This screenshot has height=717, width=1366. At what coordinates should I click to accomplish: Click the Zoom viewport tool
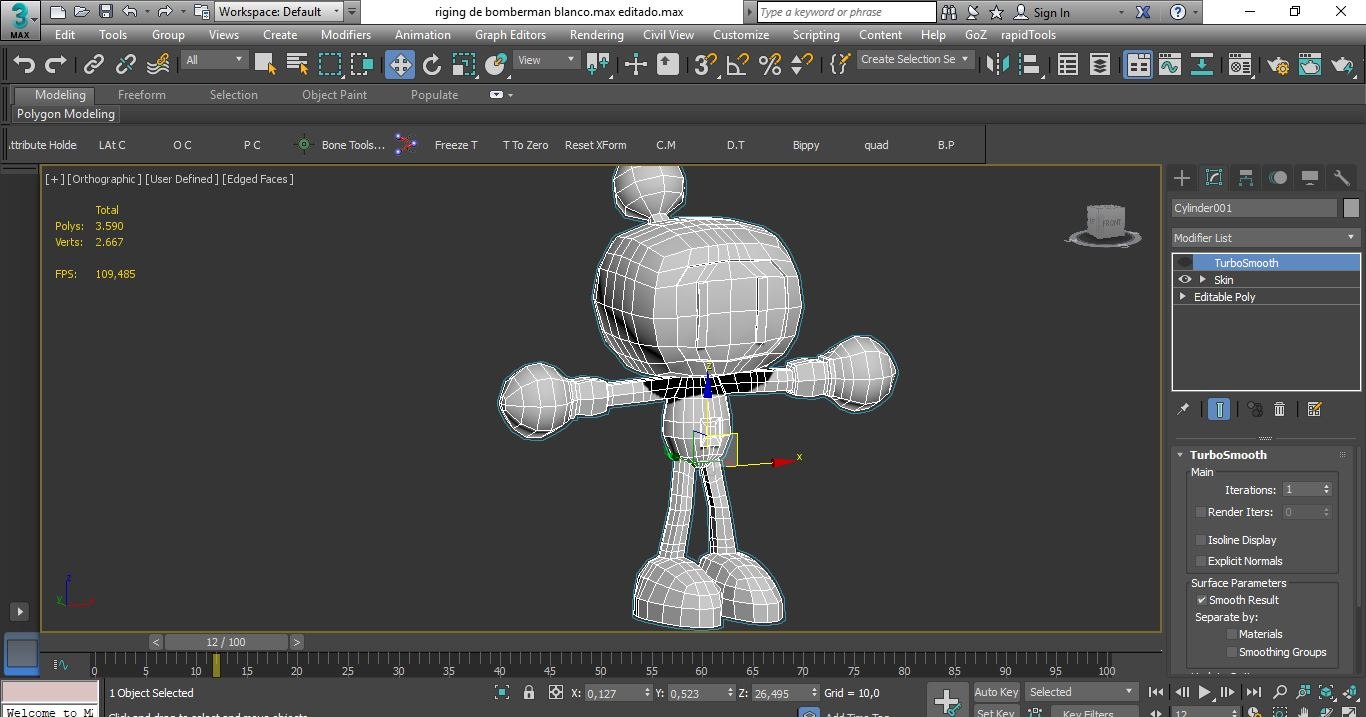coord(1280,692)
